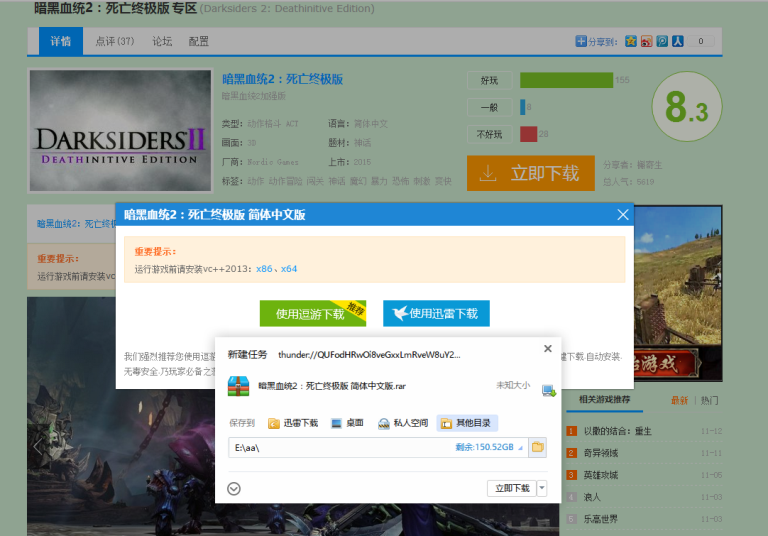Share via the Tencent Weibo icon
The image size is (768, 536).
click(x=662, y=41)
